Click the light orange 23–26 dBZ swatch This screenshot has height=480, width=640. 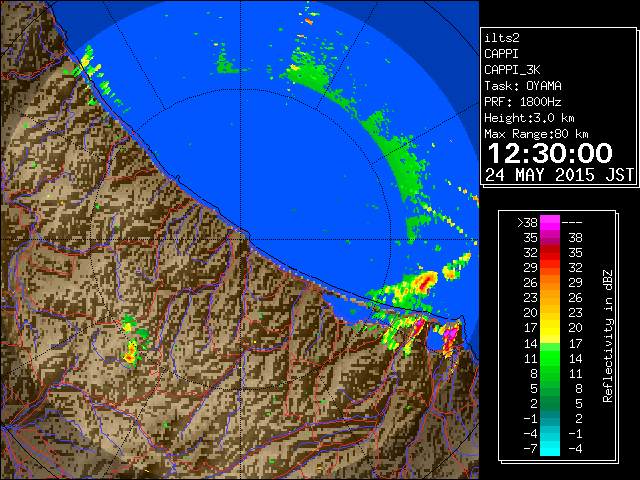click(x=550, y=298)
